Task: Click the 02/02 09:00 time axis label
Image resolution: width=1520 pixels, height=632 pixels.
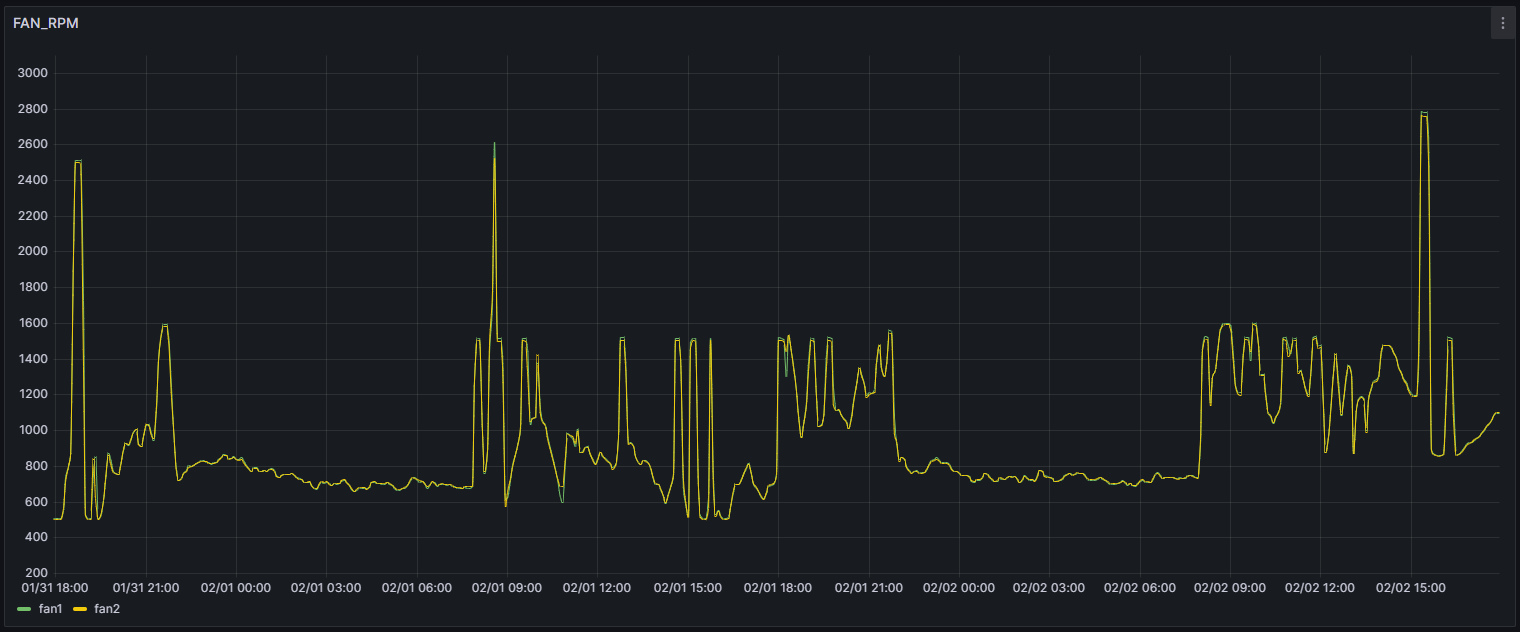Action: (1229, 588)
